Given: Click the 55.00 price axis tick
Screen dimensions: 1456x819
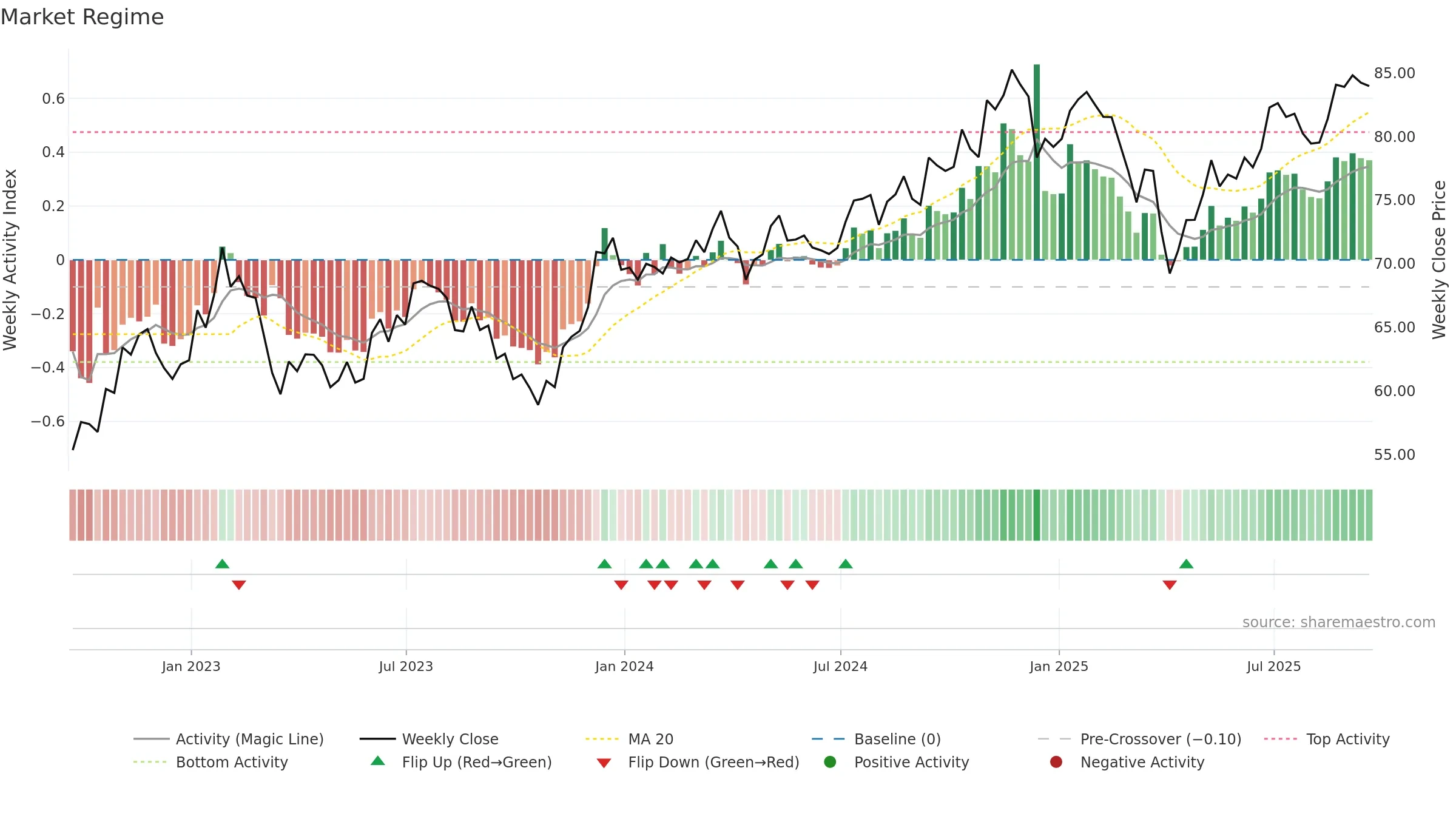Looking at the screenshot, I should tap(1395, 455).
